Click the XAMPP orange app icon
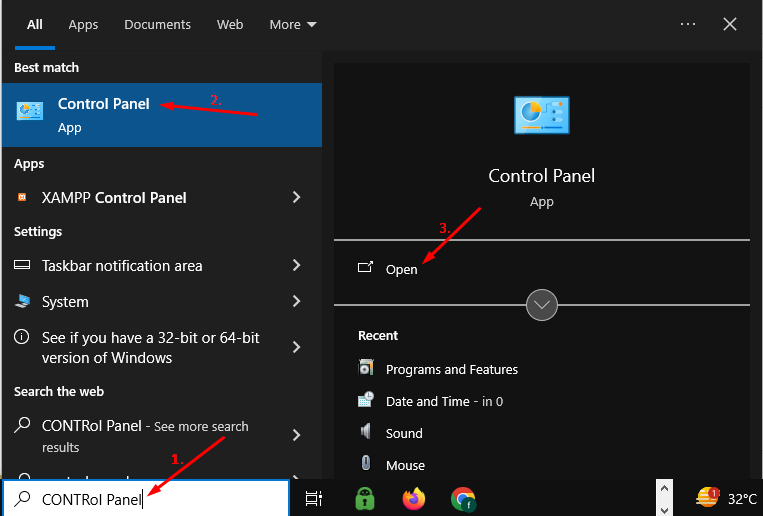Image resolution: width=763 pixels, height=516 pixels. tap(22, 197)
